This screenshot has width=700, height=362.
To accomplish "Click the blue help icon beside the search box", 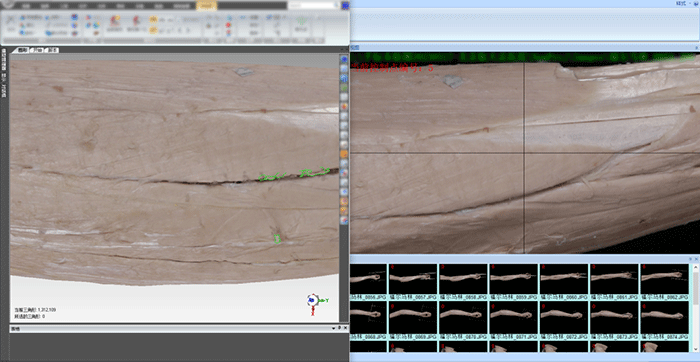I will click(x=345, y=5).
